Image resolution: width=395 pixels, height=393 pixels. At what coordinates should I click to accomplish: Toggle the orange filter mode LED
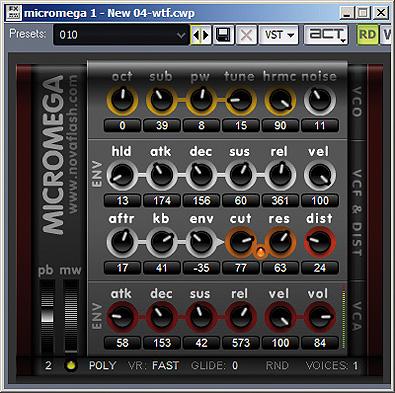point(260,253)
